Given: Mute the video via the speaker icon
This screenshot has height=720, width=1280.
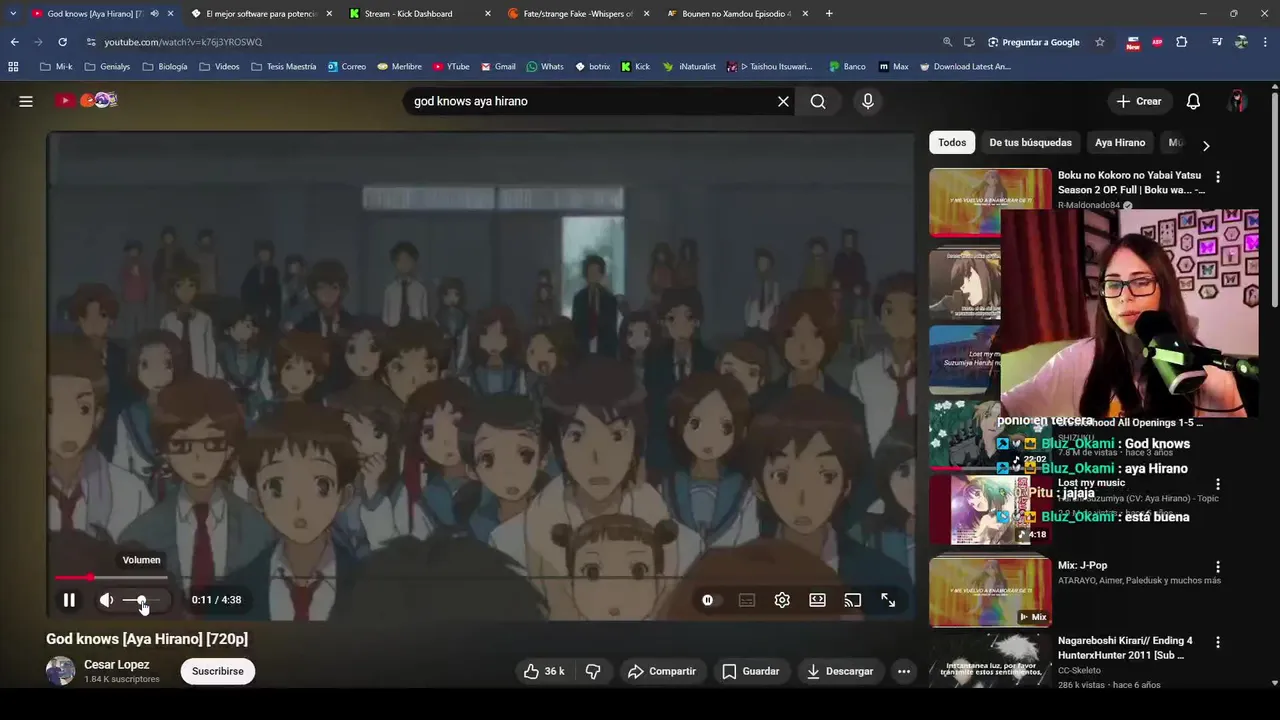Looking at the screenshot, I should 107,600.
